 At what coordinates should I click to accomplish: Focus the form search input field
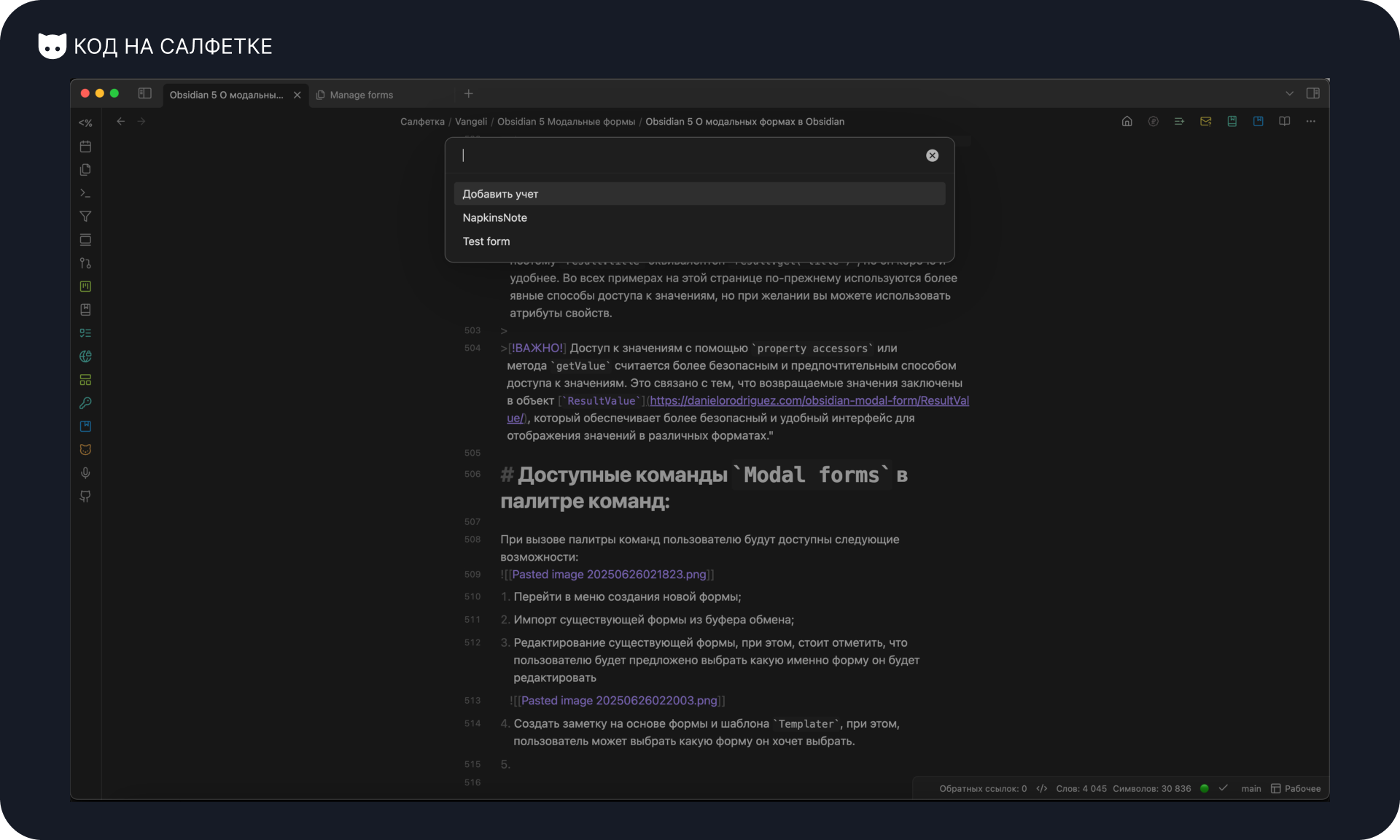(x=689, y=155)
